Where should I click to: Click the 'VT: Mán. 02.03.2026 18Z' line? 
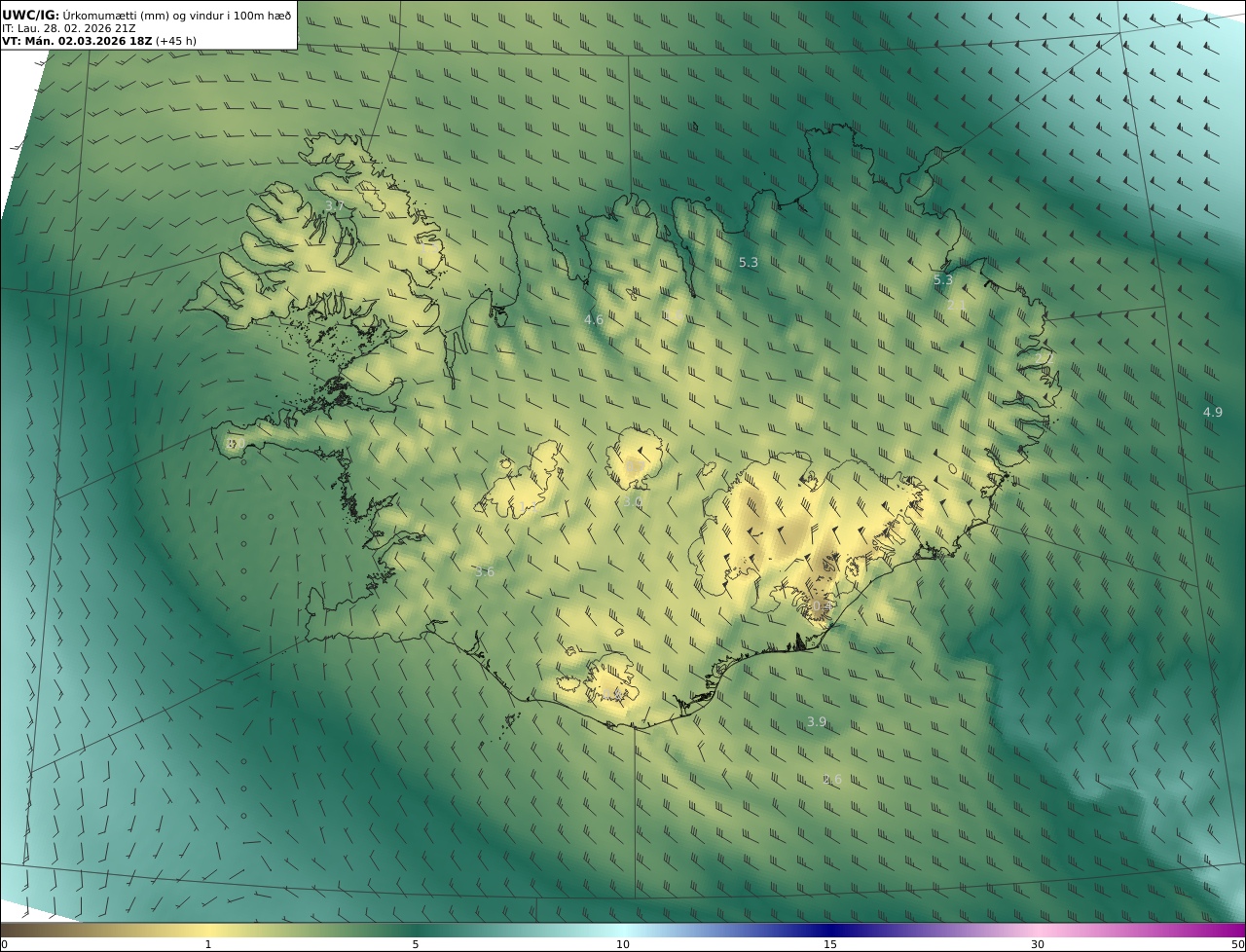(x=99, y=41)
